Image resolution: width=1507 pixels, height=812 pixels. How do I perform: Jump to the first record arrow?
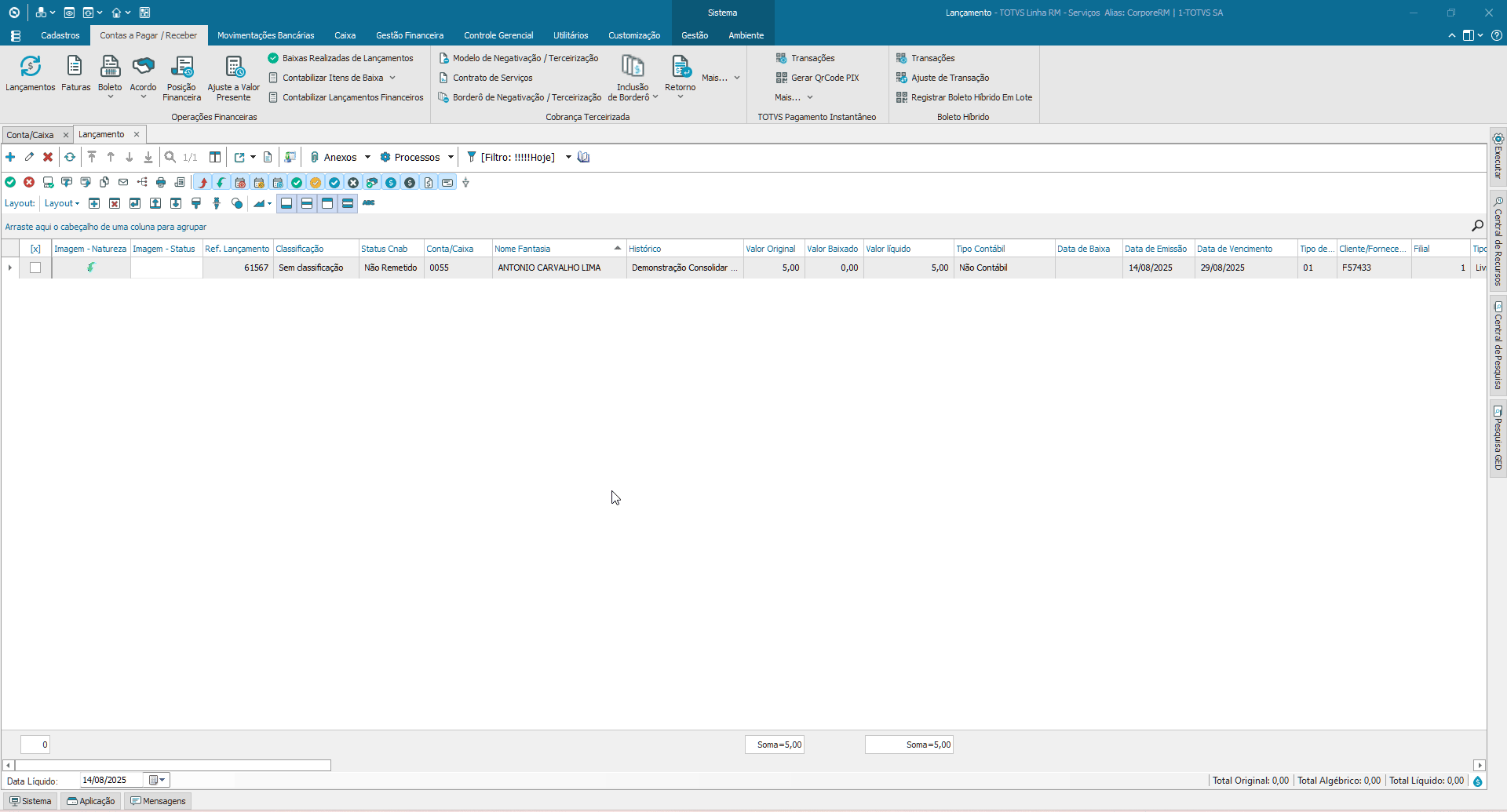92,157
